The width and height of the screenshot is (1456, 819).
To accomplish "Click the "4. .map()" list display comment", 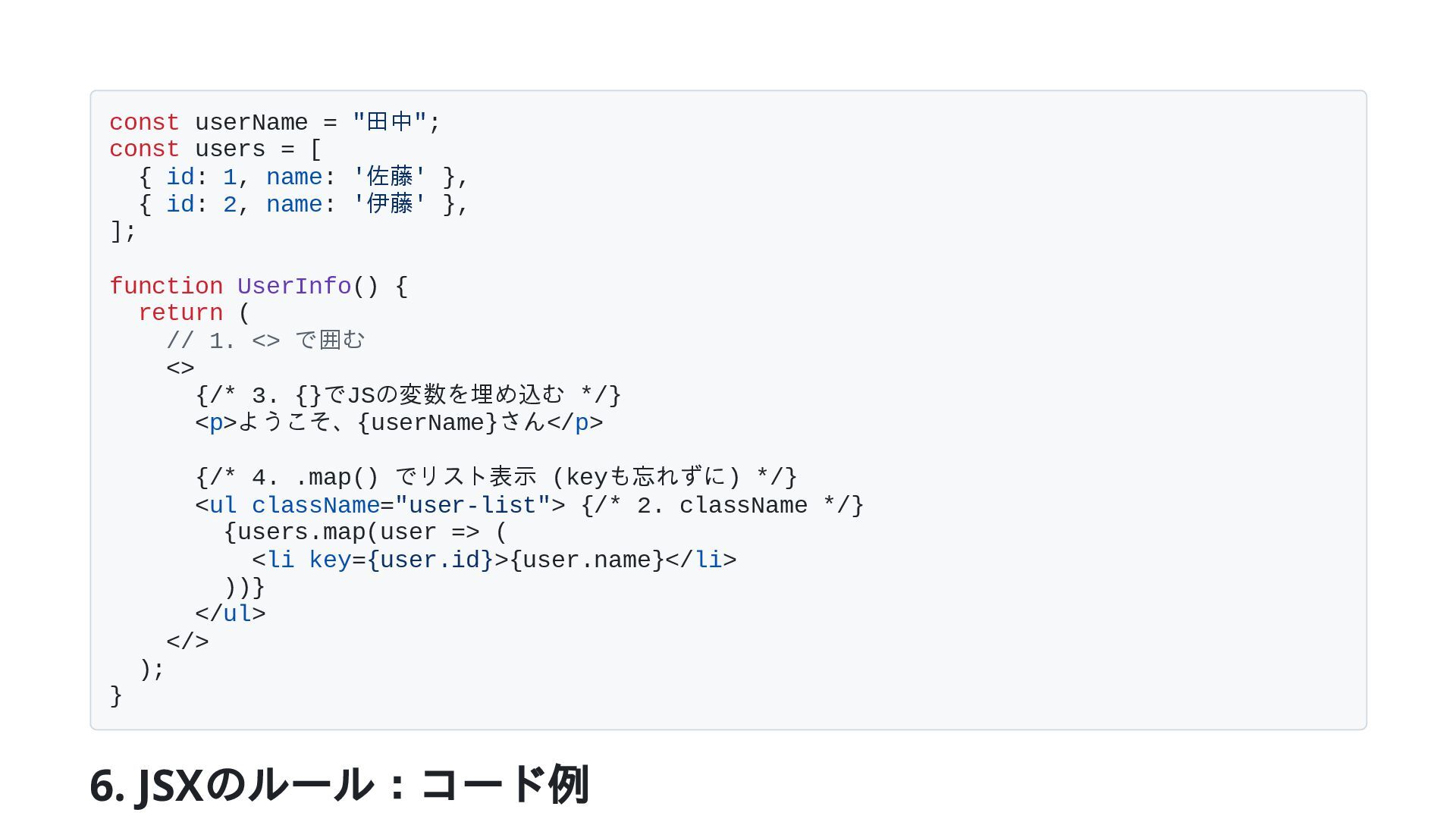I will (496, 478).
